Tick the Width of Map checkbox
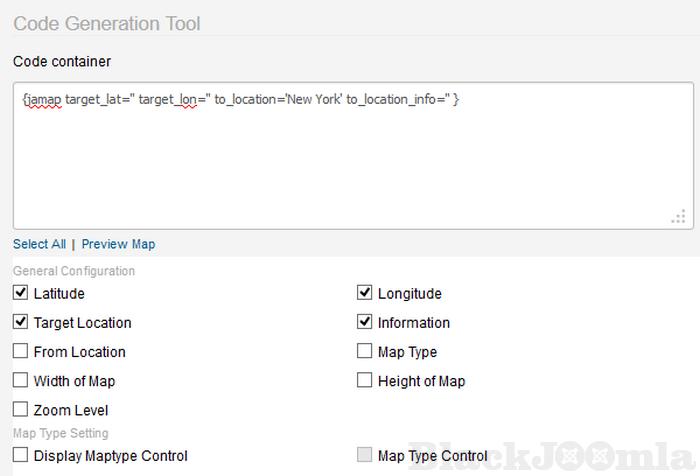Image resolution: width=700 pixels, height=476 pixels. pos(21,380)
